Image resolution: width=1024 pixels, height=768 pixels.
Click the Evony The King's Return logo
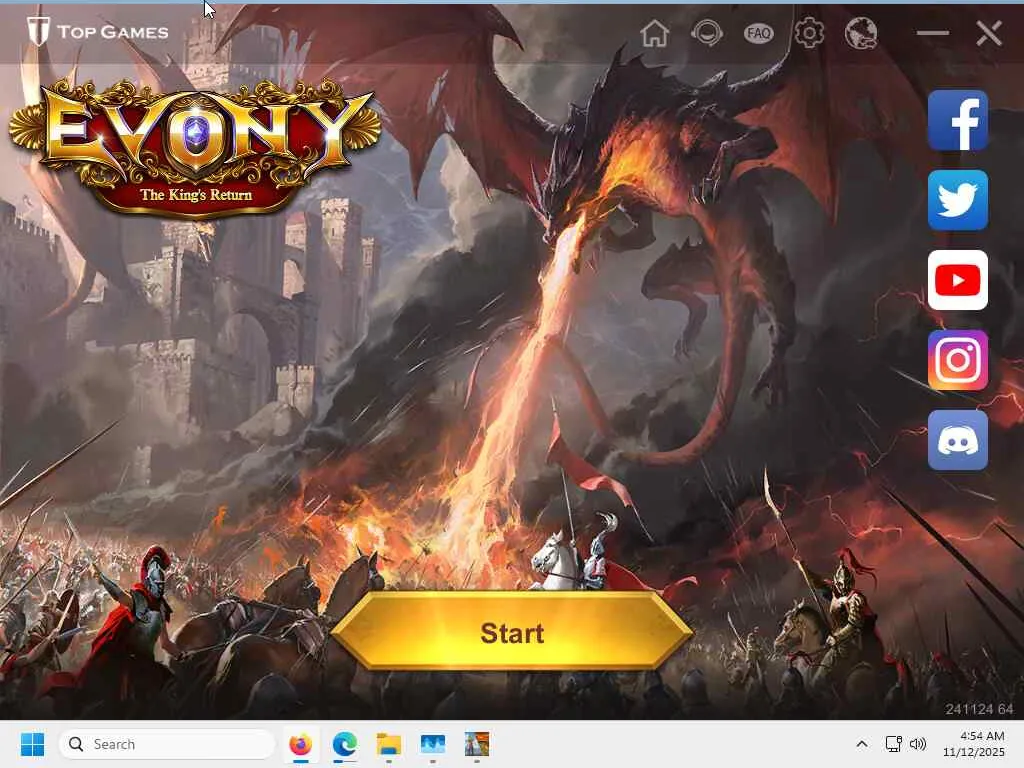[195, 148]
